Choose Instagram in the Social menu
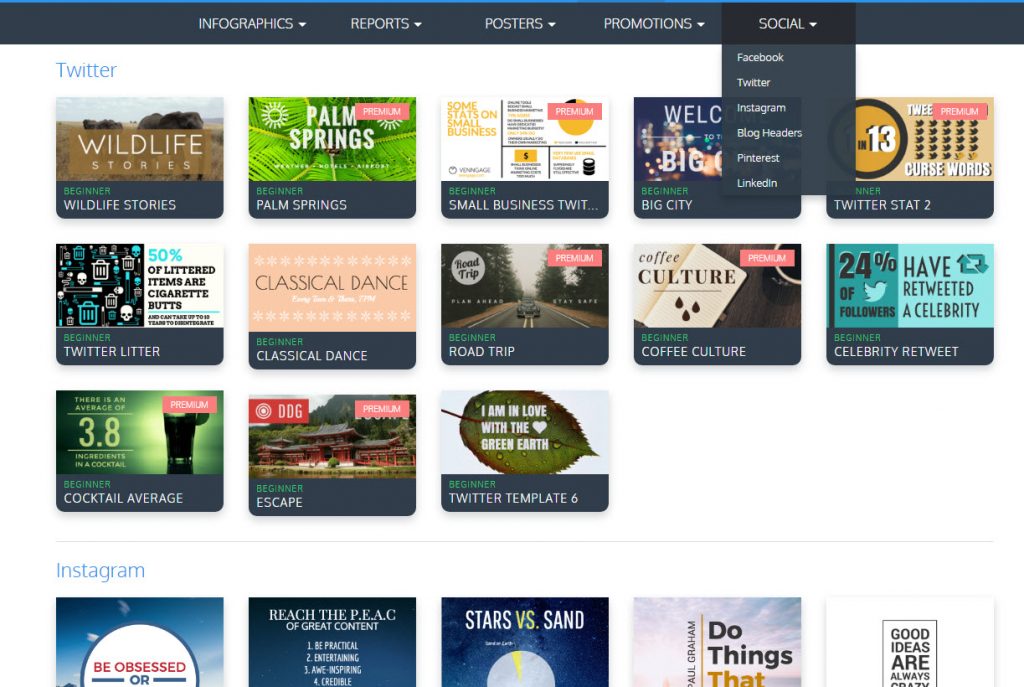The image size is (1024, 687). pyautogui.click(x=761, y=108)
